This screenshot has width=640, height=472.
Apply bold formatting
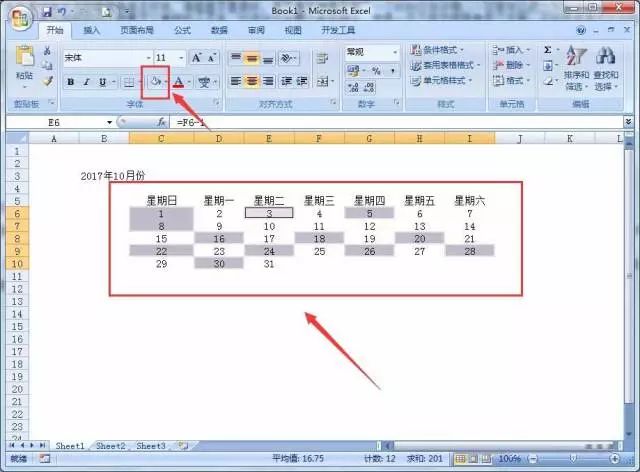coord(71,82)
